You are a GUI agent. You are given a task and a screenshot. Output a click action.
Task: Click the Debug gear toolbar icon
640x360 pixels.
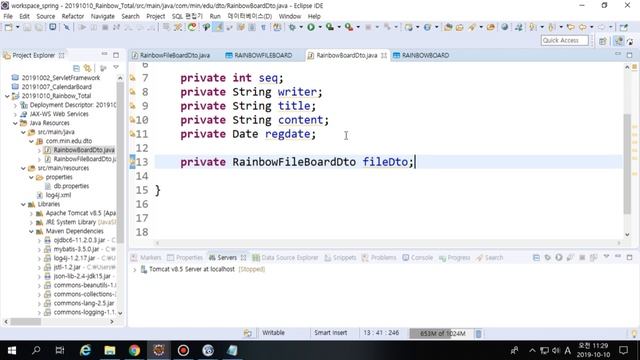pyautogui.click(x=292, y=27)
